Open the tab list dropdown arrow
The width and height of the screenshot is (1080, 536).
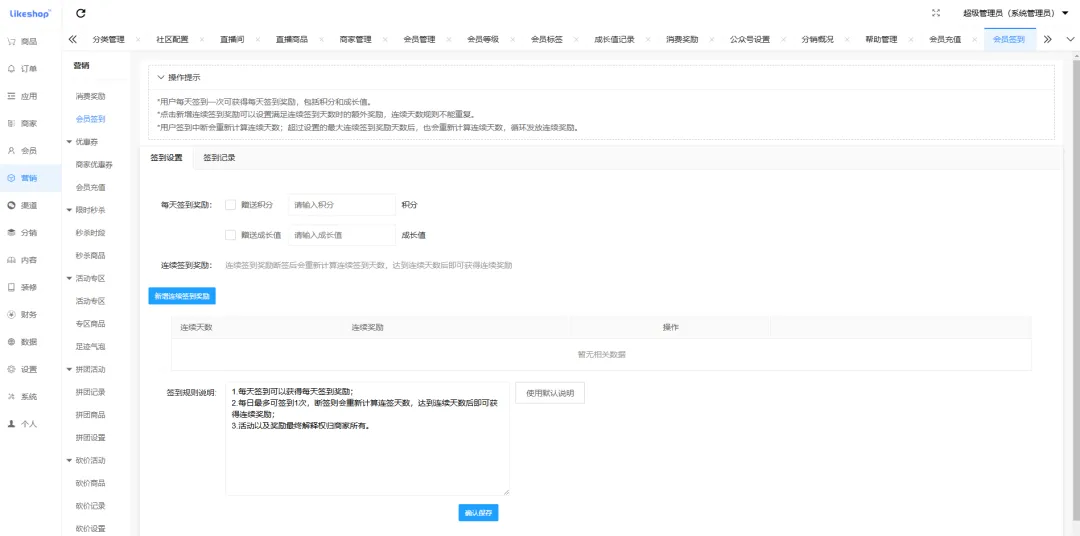(x=1070, y=39)
